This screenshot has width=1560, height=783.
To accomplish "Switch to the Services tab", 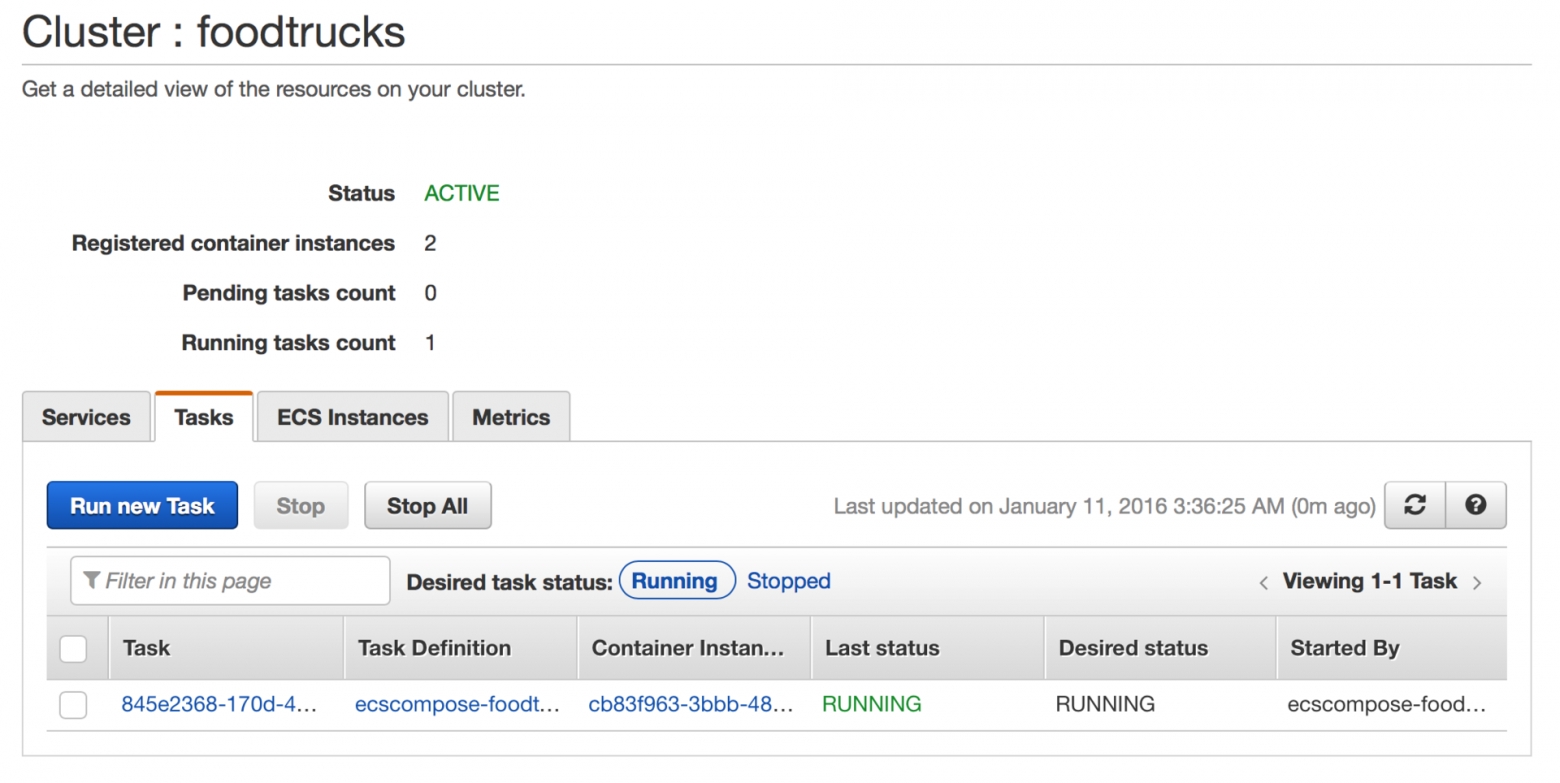I will pos(86,417).
